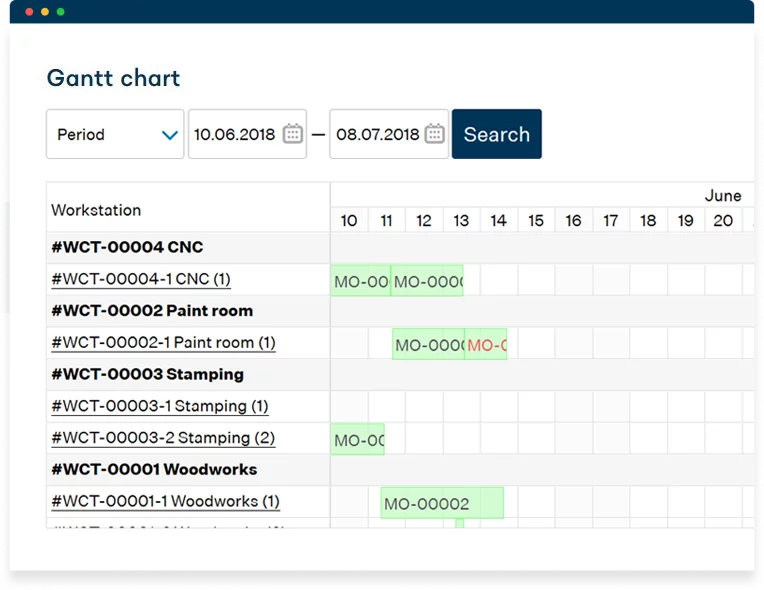Click the Search button
Screen dimensions: 764x590
[x=497, y=134]
